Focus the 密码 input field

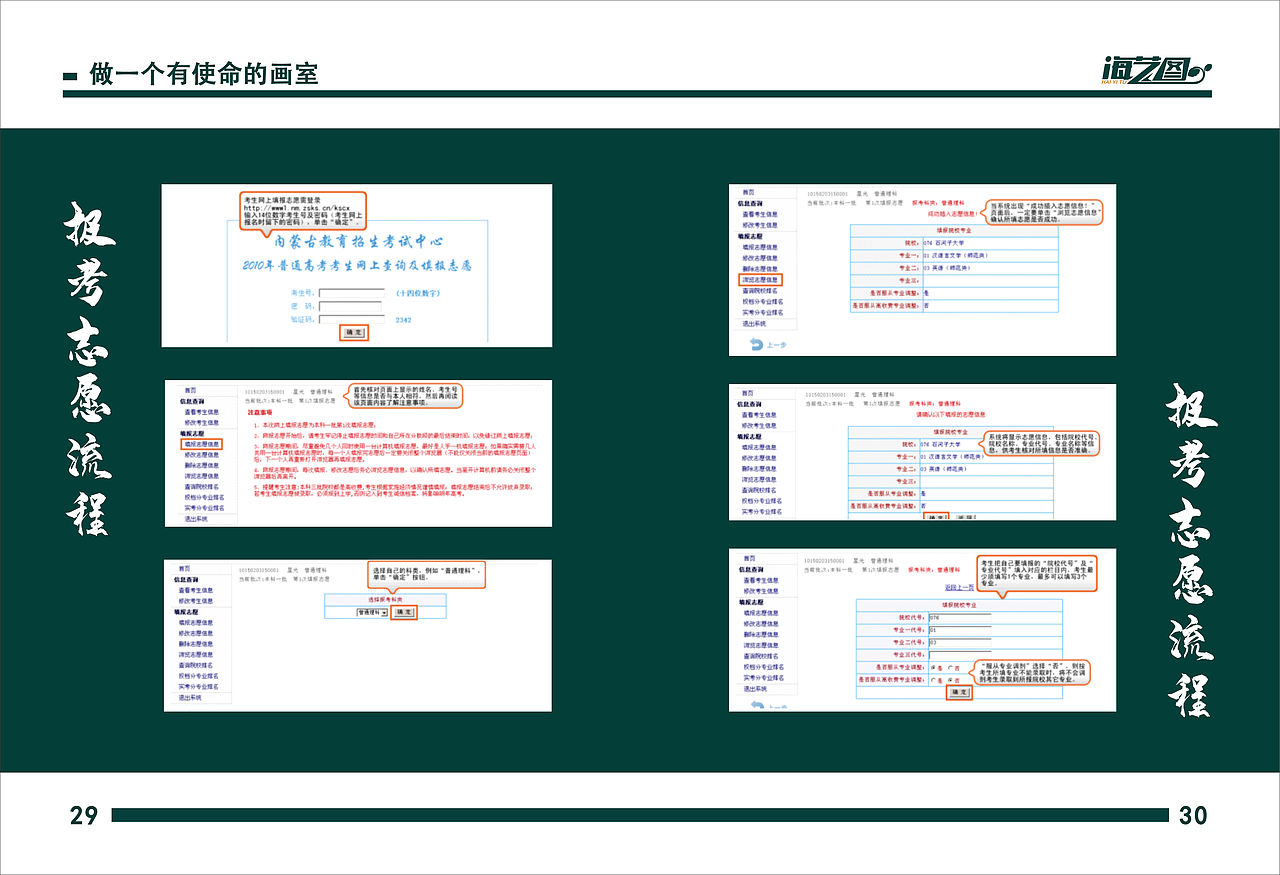pyautogui.click(x=350, y=306)
